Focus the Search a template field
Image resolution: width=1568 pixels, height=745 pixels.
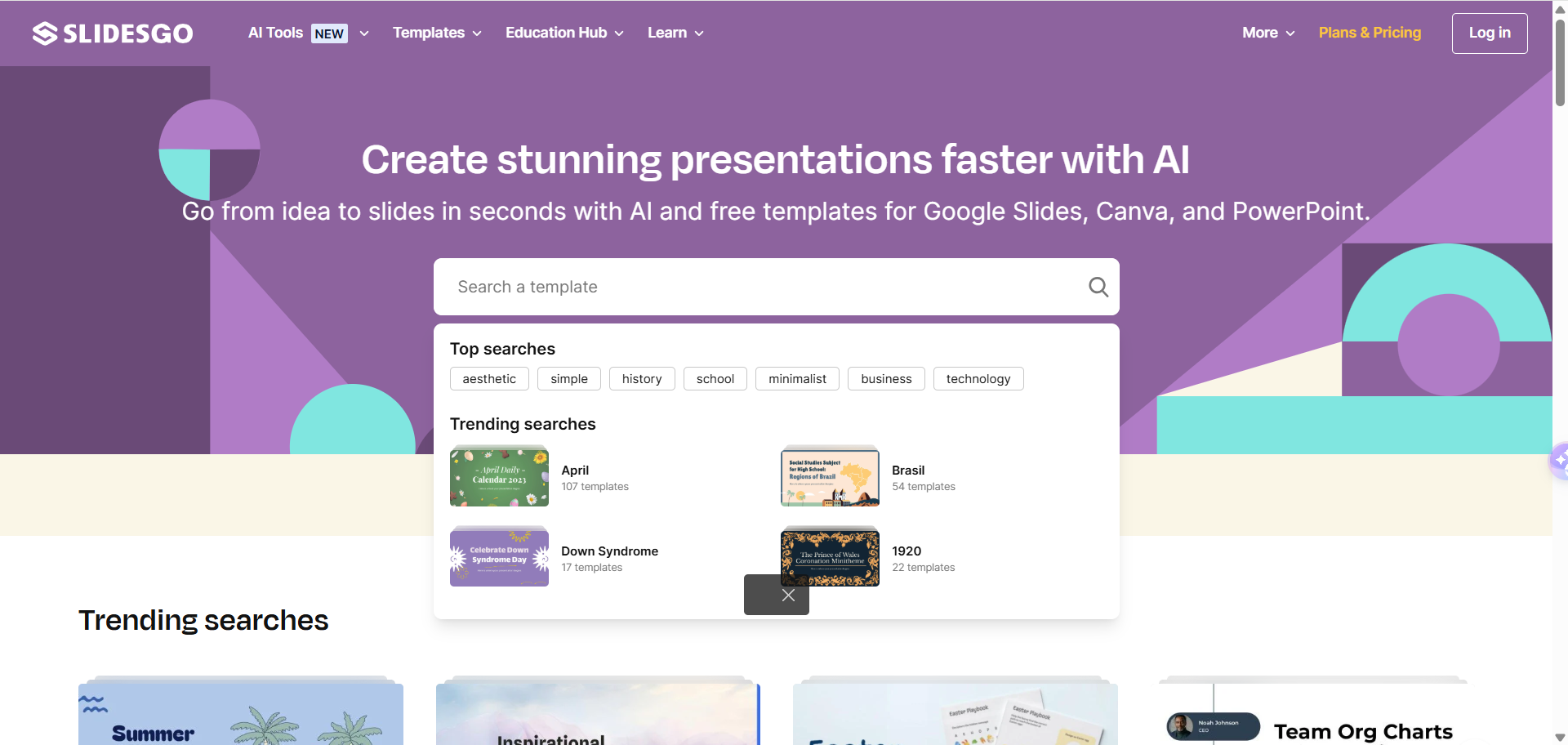point(759,287)
